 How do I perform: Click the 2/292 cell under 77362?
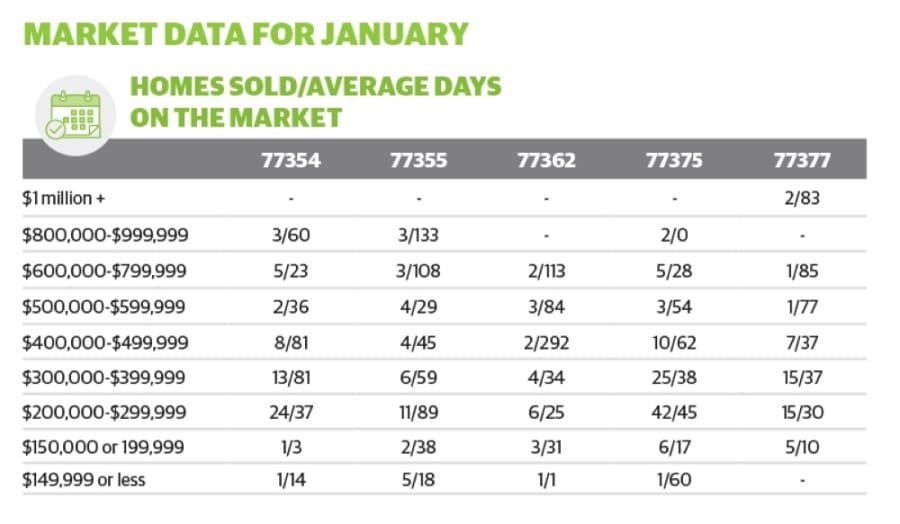(546, 343)
